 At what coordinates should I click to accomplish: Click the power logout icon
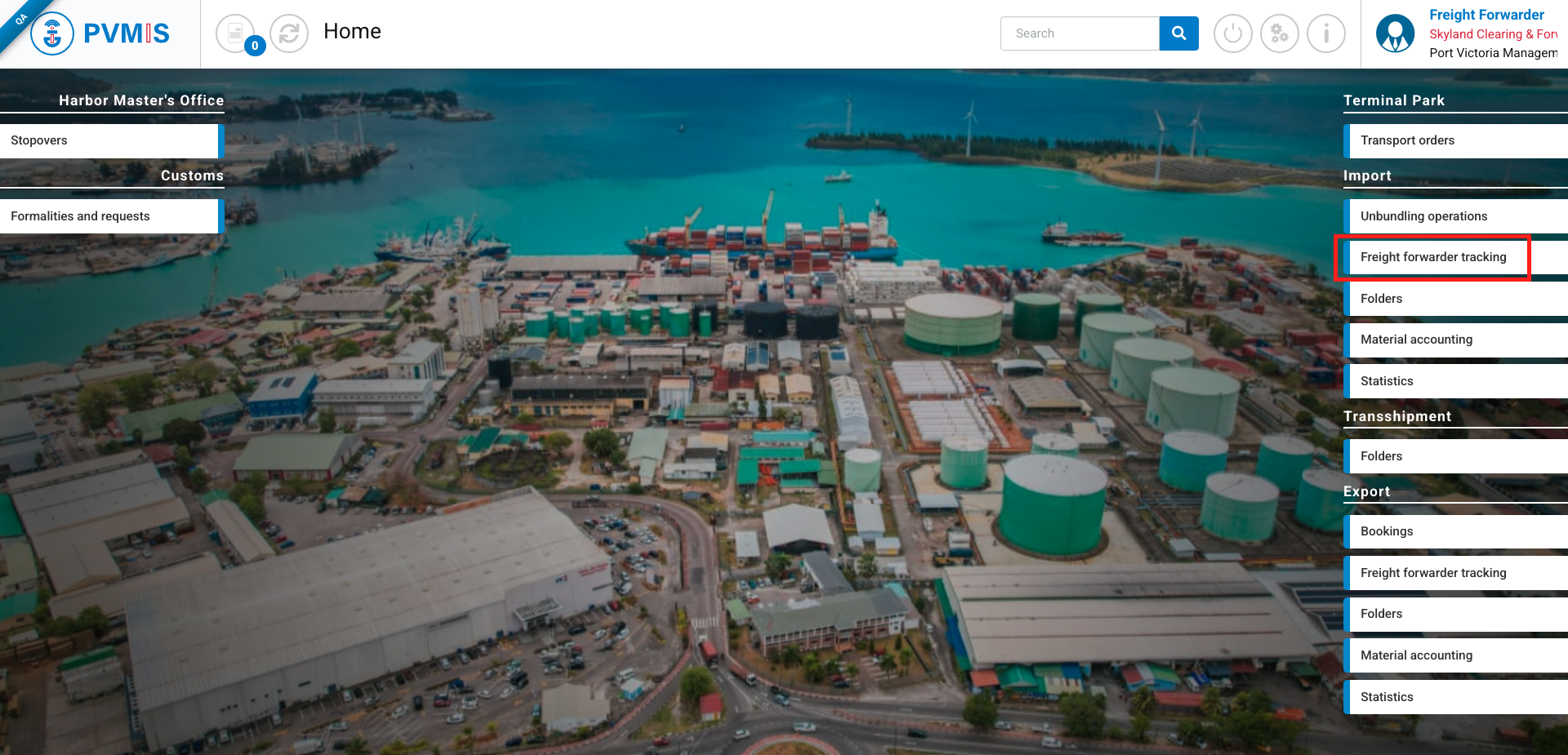[1232, 33]
